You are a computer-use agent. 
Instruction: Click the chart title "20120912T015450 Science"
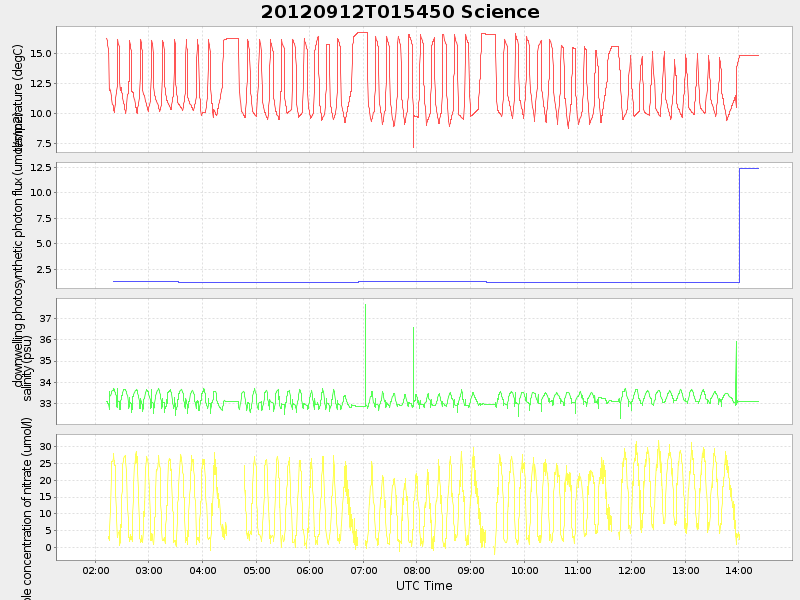(x=400, y=12)
